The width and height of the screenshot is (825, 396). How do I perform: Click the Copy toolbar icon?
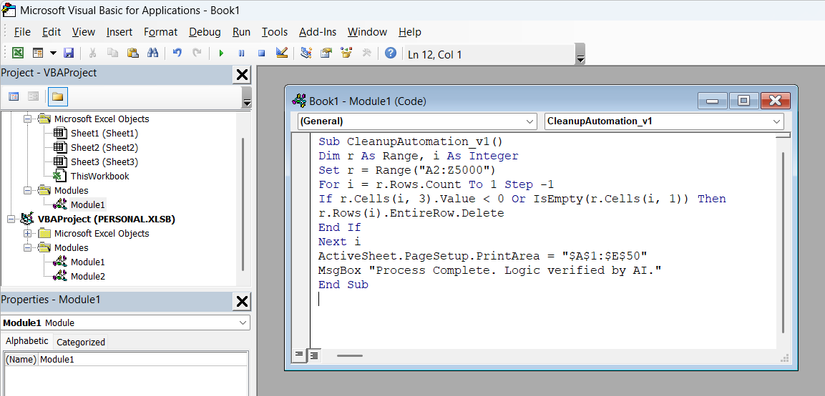[113, 53]
